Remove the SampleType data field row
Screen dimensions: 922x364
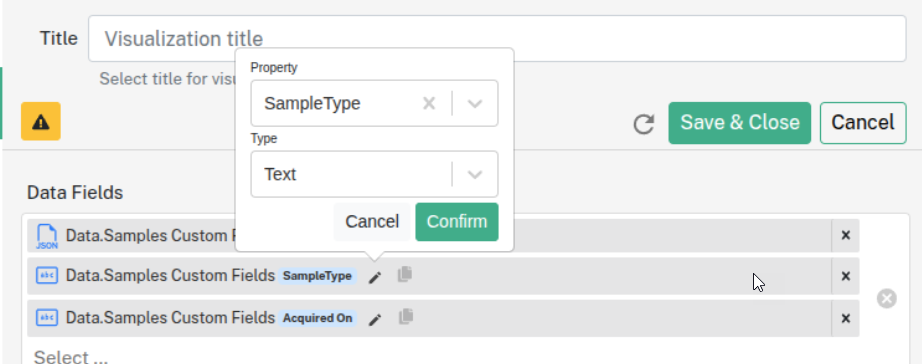coord(846,276)
